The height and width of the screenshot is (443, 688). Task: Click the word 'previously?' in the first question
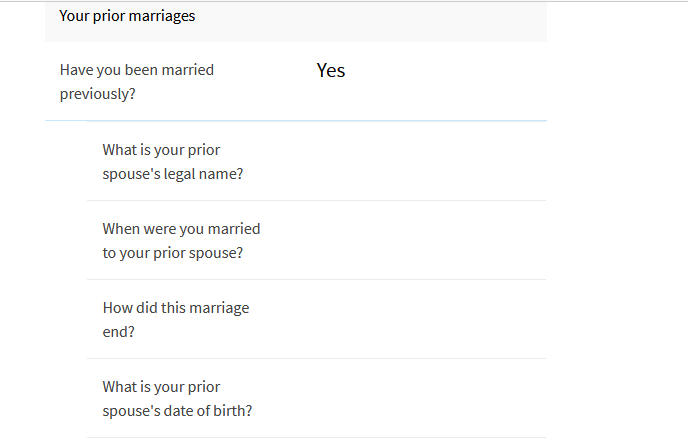pyautogui.click(x=97, y=94)
